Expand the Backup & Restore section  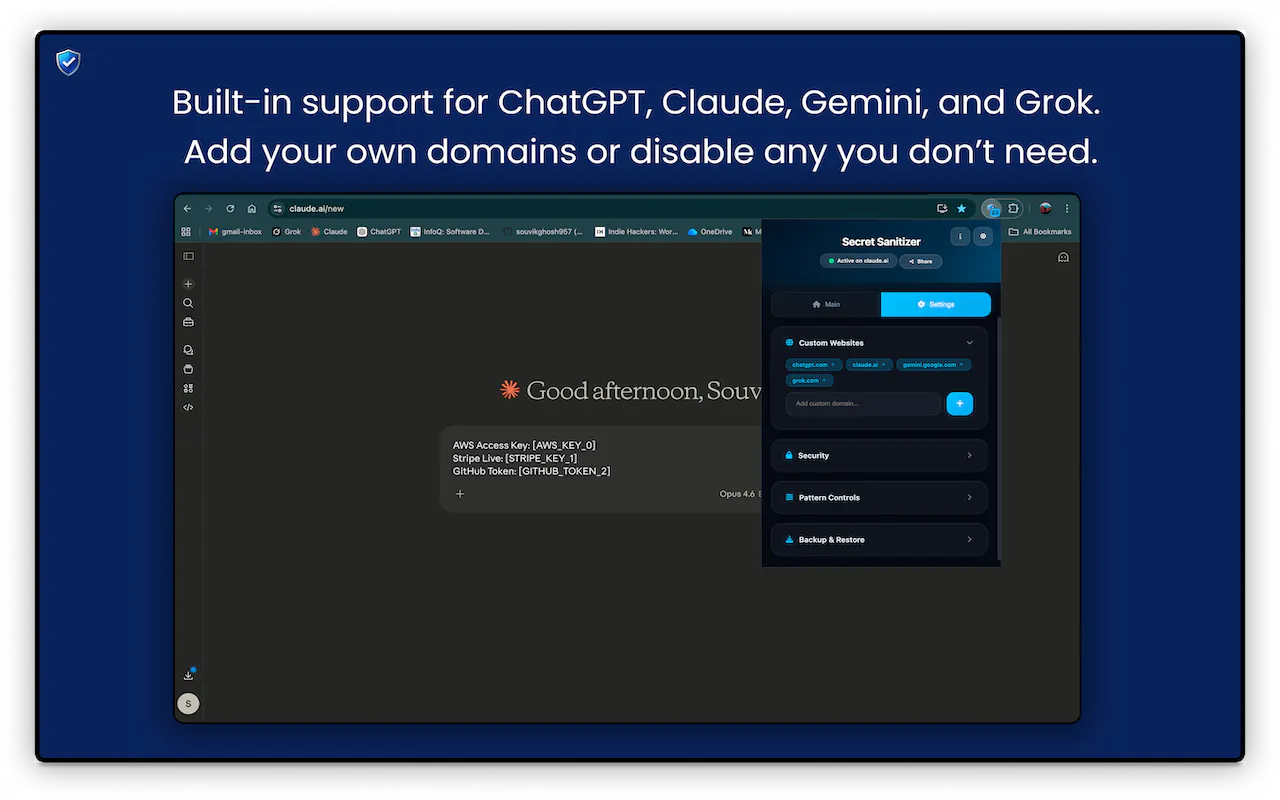880,539
